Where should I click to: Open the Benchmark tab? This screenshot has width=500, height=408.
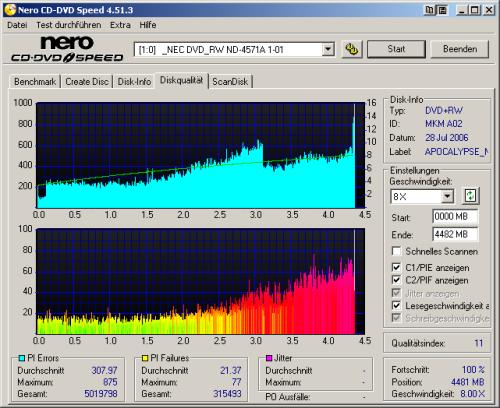35,82
